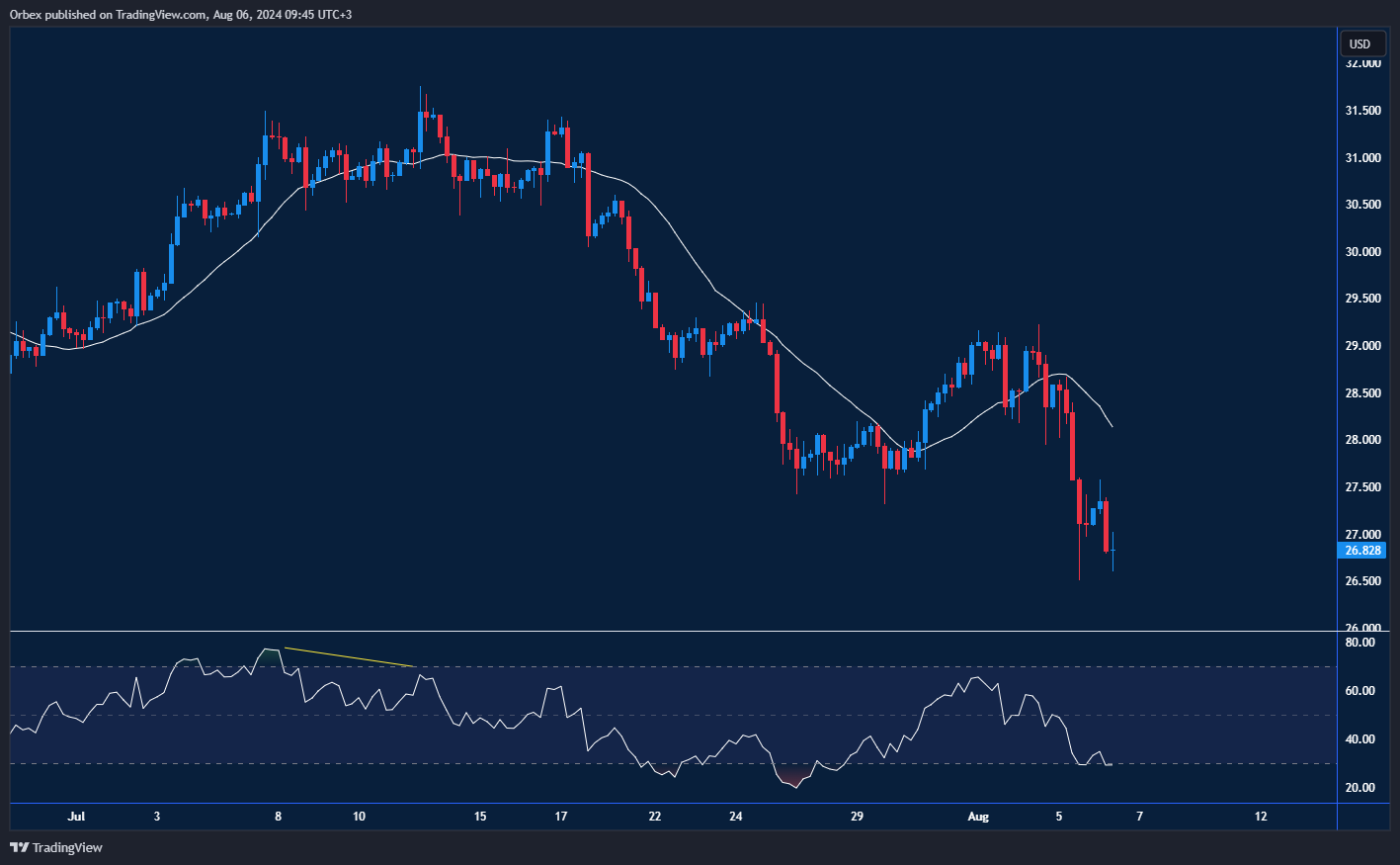Screen dimensions: 1400x865
Task: Click the 80.00 label on the RSI scale
Action: click(1360, 643)
